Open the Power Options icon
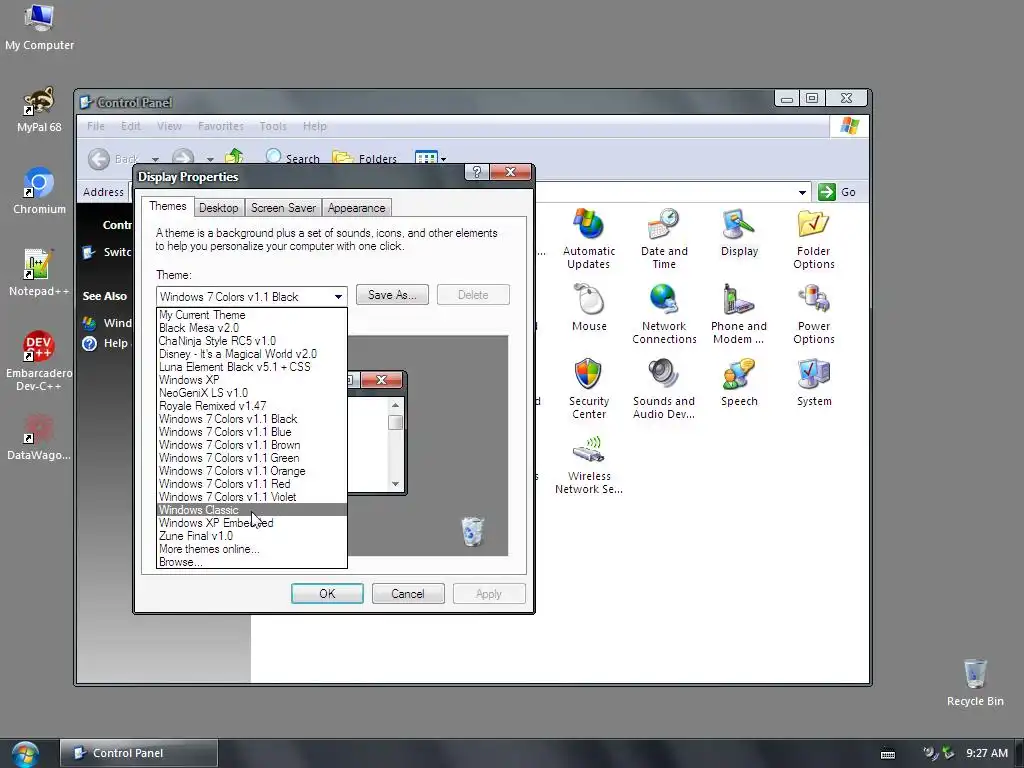 pyautogui.click(x=814, y=314)
